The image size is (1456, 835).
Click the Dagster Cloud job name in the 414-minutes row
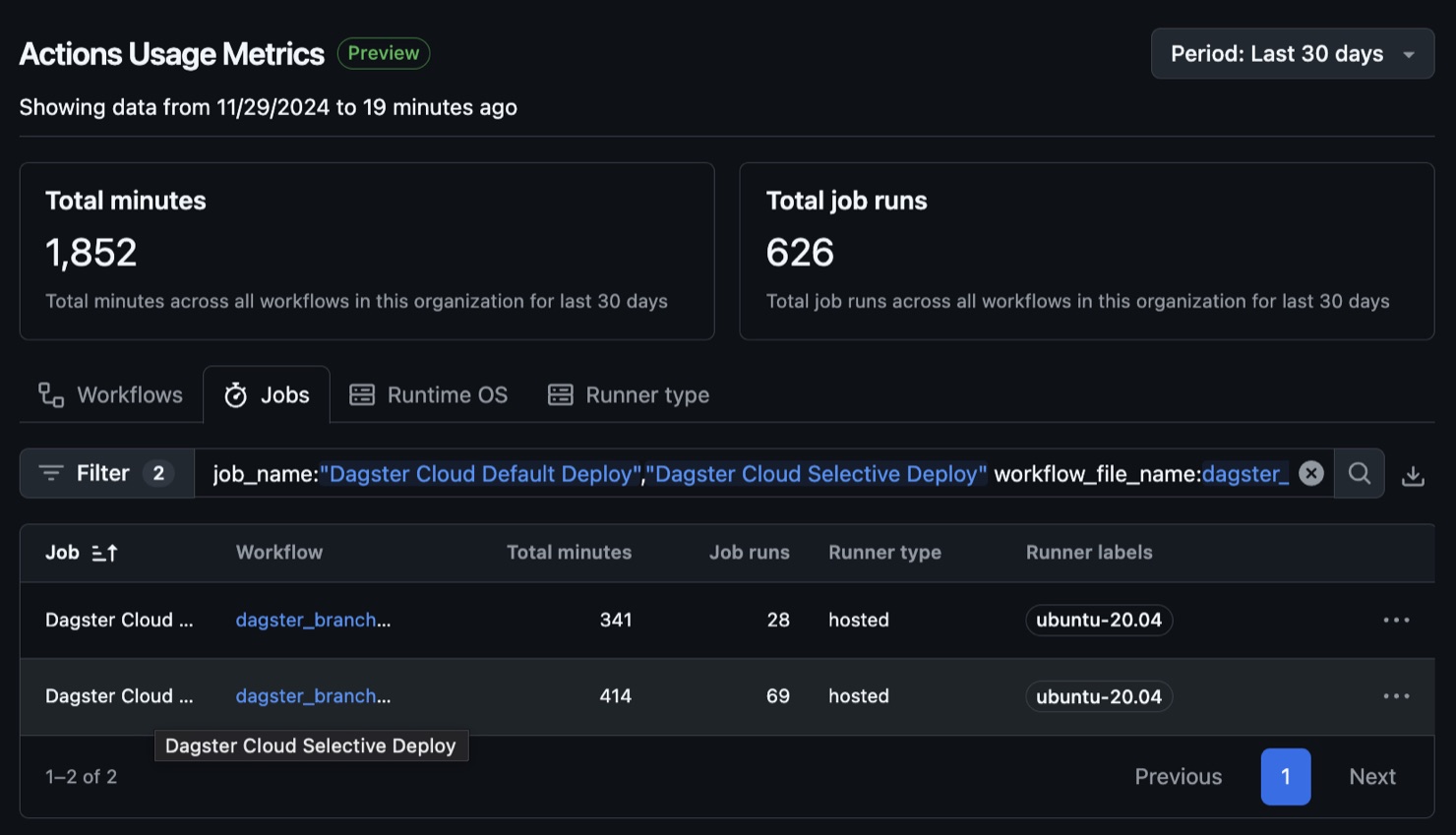pos(119,695)
